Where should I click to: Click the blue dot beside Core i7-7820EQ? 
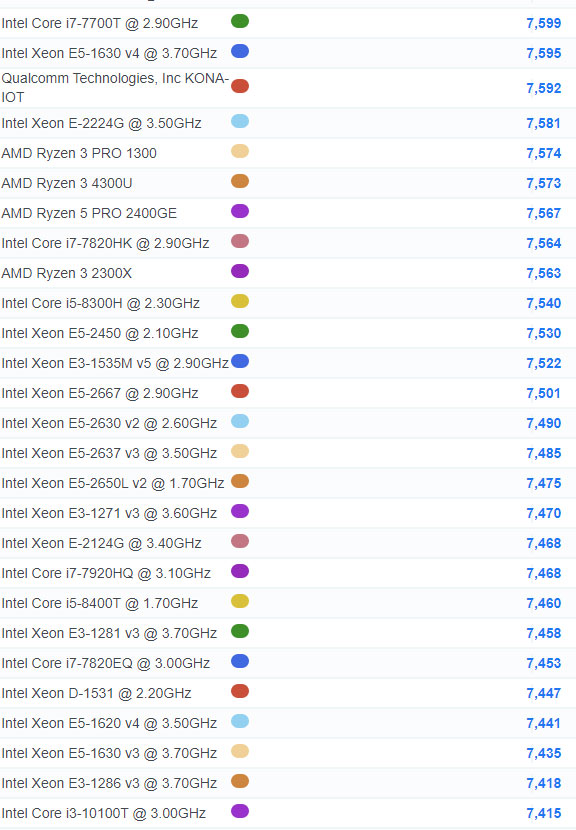pos(240,661)
